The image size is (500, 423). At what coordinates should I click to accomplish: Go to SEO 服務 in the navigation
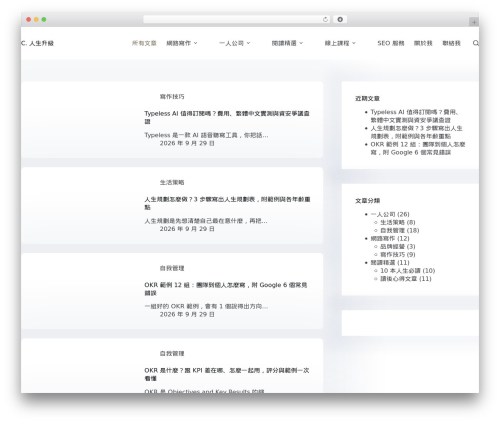[x=391, y=43]
